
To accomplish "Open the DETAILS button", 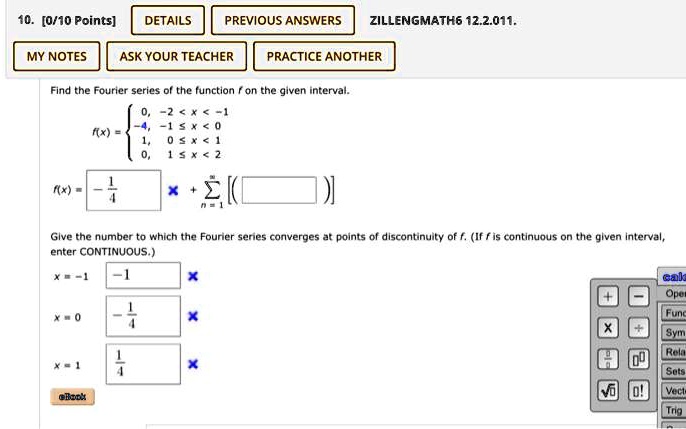I will point(168,21).
